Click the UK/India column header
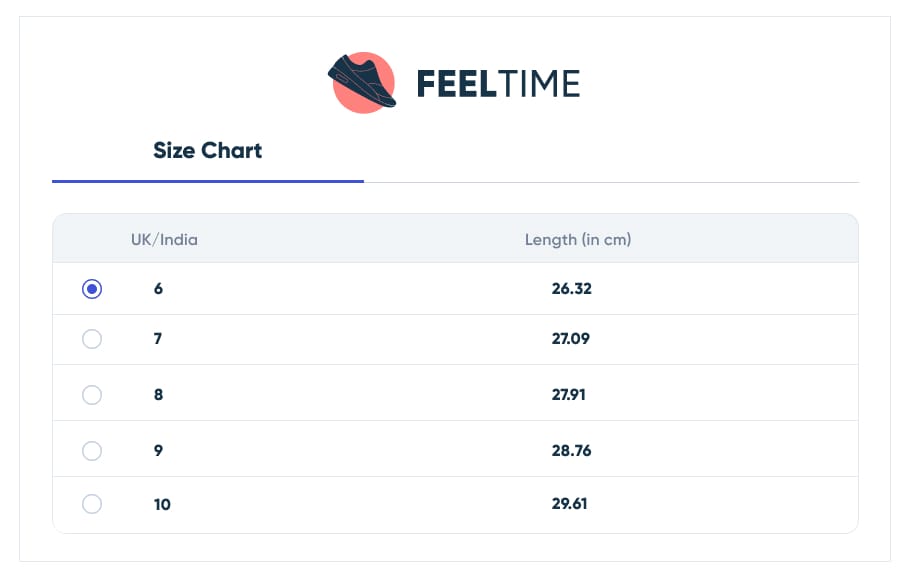The height and width of the screenshot is (581, 908). [x=164, y=240]
